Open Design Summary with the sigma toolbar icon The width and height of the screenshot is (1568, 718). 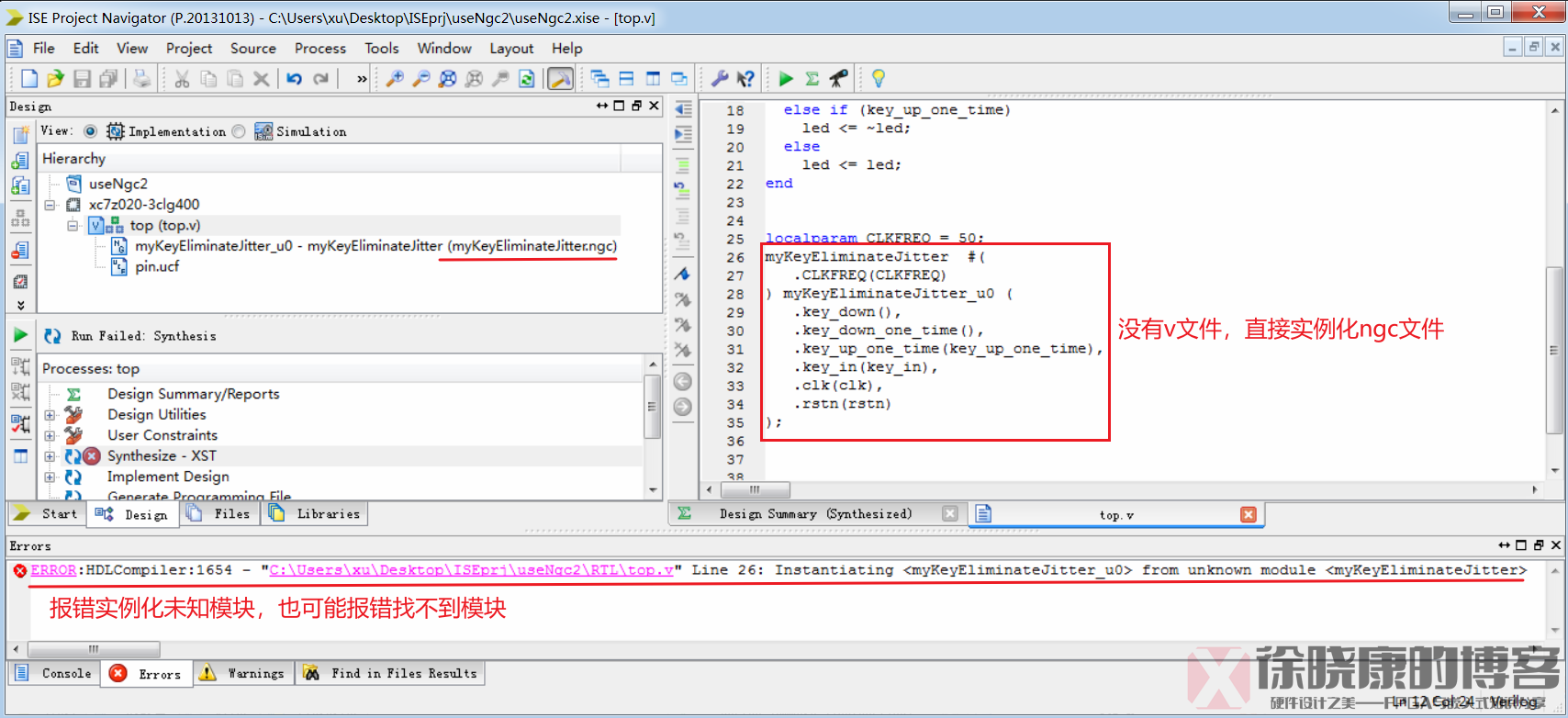[x=812, y=79]
